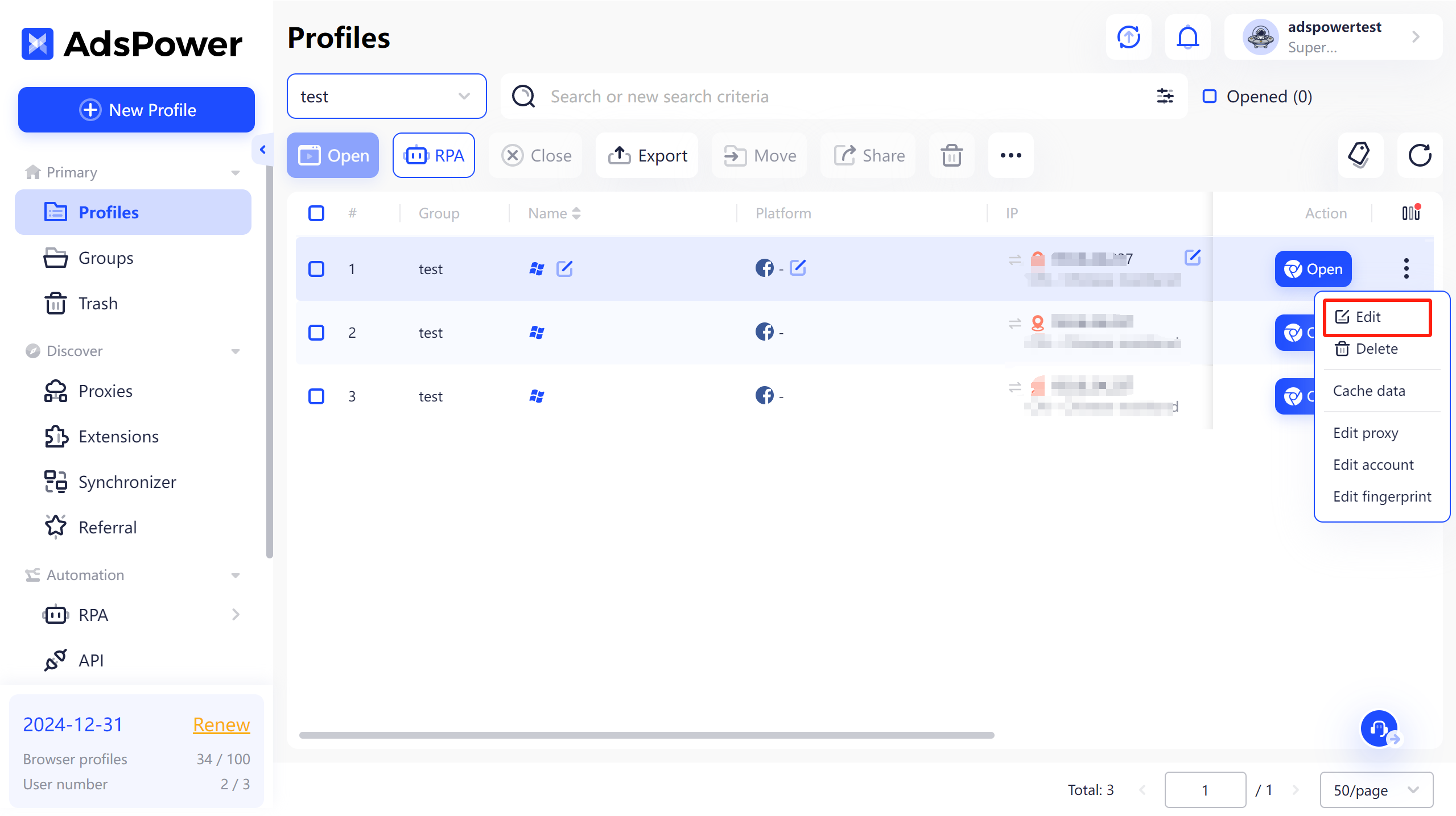Viewport: 1456px width, 816px height.
Task: Open three-dot menu for row 1
Action: point(1406,268)
